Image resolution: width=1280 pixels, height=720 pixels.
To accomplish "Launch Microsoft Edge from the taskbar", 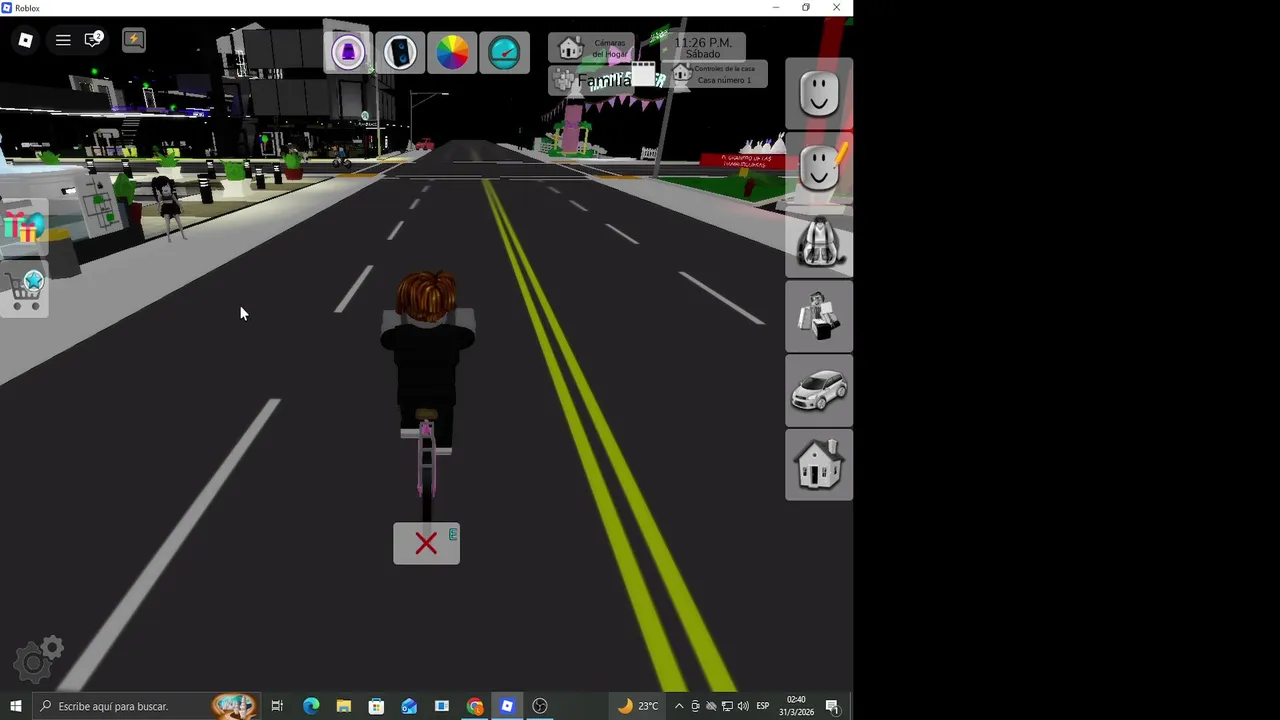I will (311, 706).
